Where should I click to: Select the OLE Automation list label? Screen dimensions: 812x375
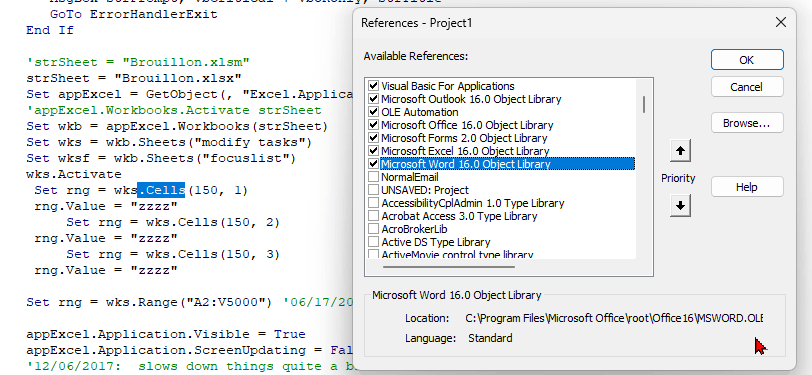419,112
